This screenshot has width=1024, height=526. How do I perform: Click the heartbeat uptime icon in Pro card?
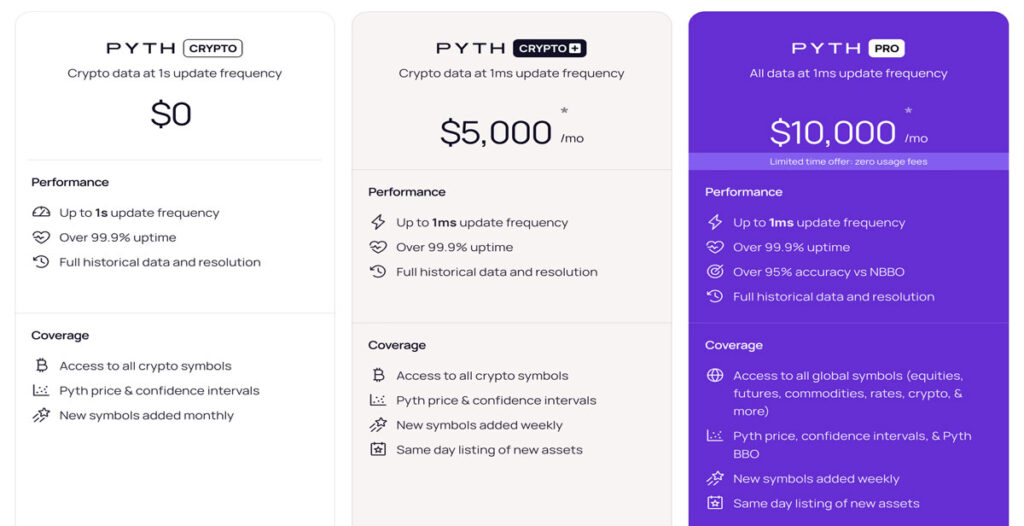[715, 247]
